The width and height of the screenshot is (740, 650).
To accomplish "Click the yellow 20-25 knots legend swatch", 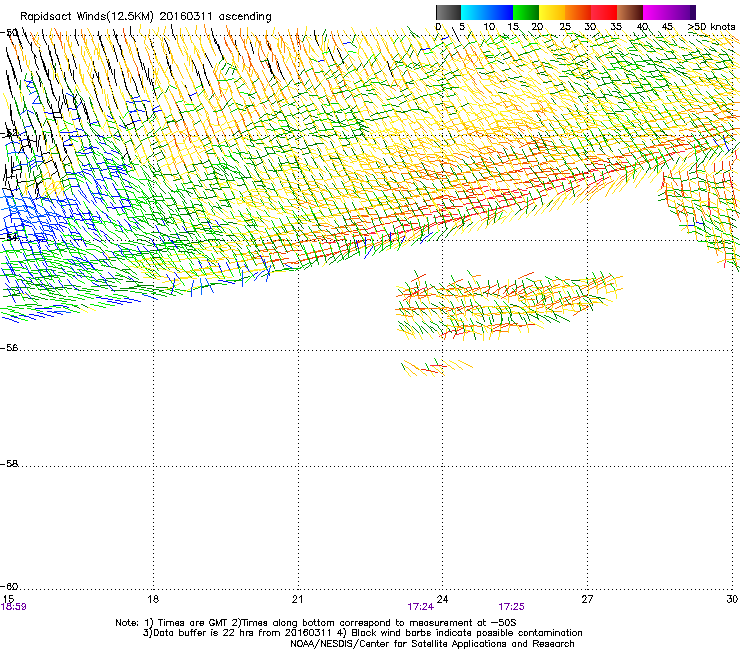I will [552, 12].
